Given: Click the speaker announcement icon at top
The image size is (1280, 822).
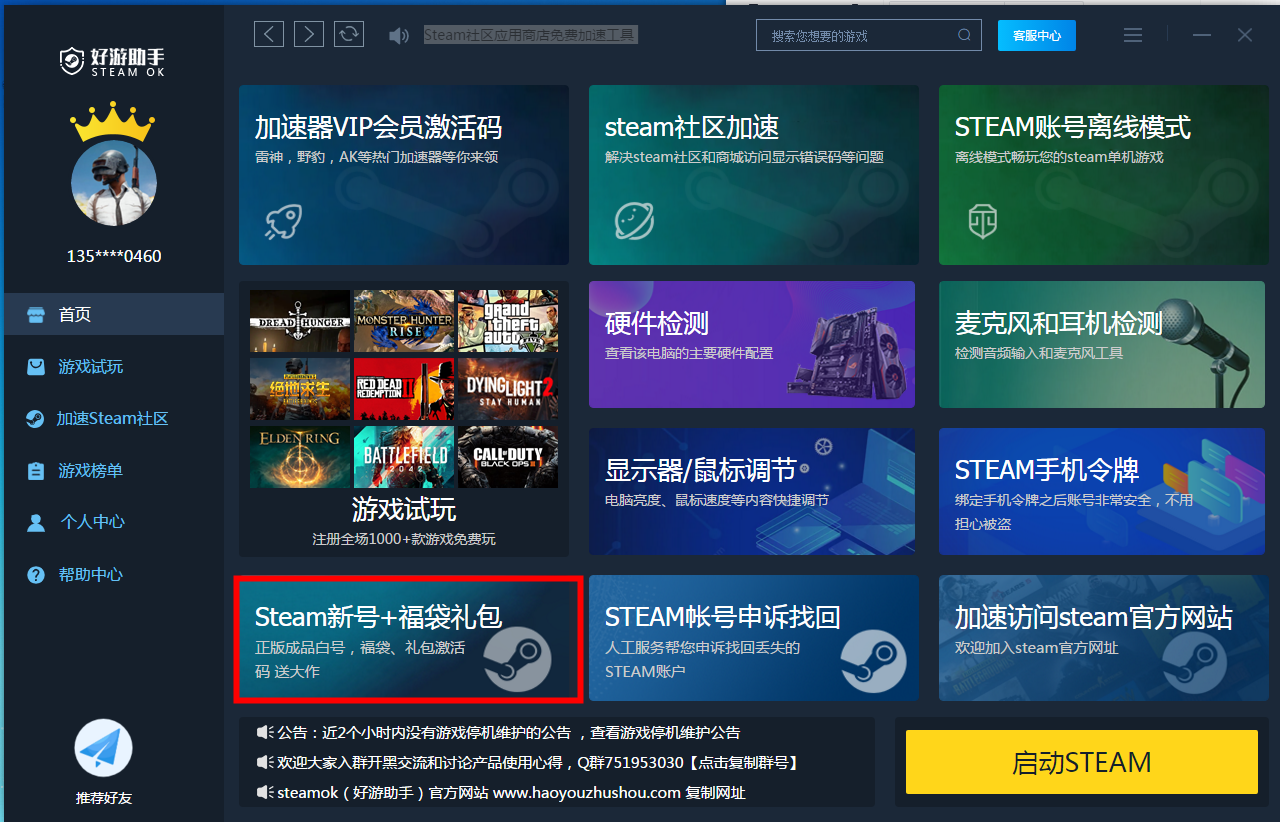Looking at the screenshot, I should coord(399,36).
